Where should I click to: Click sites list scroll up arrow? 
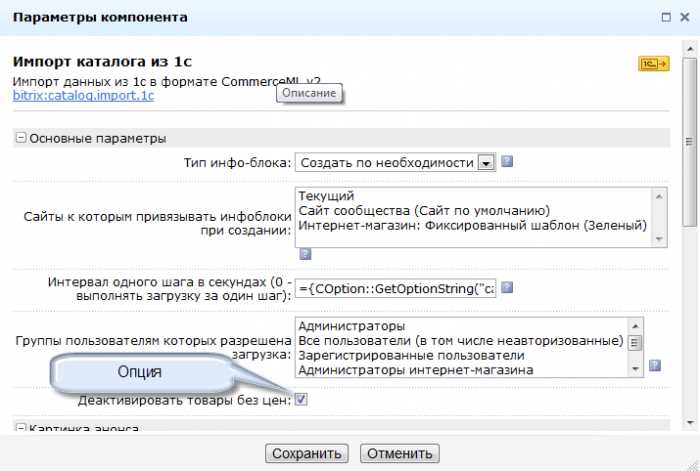click(x=659, y=196)
